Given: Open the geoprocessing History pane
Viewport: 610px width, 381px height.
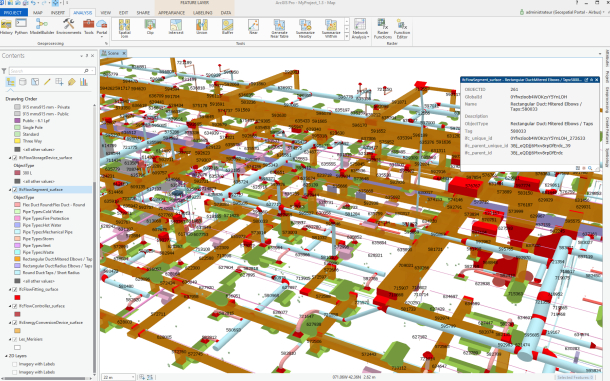Looking at the screenshot, I should (6, 27).
